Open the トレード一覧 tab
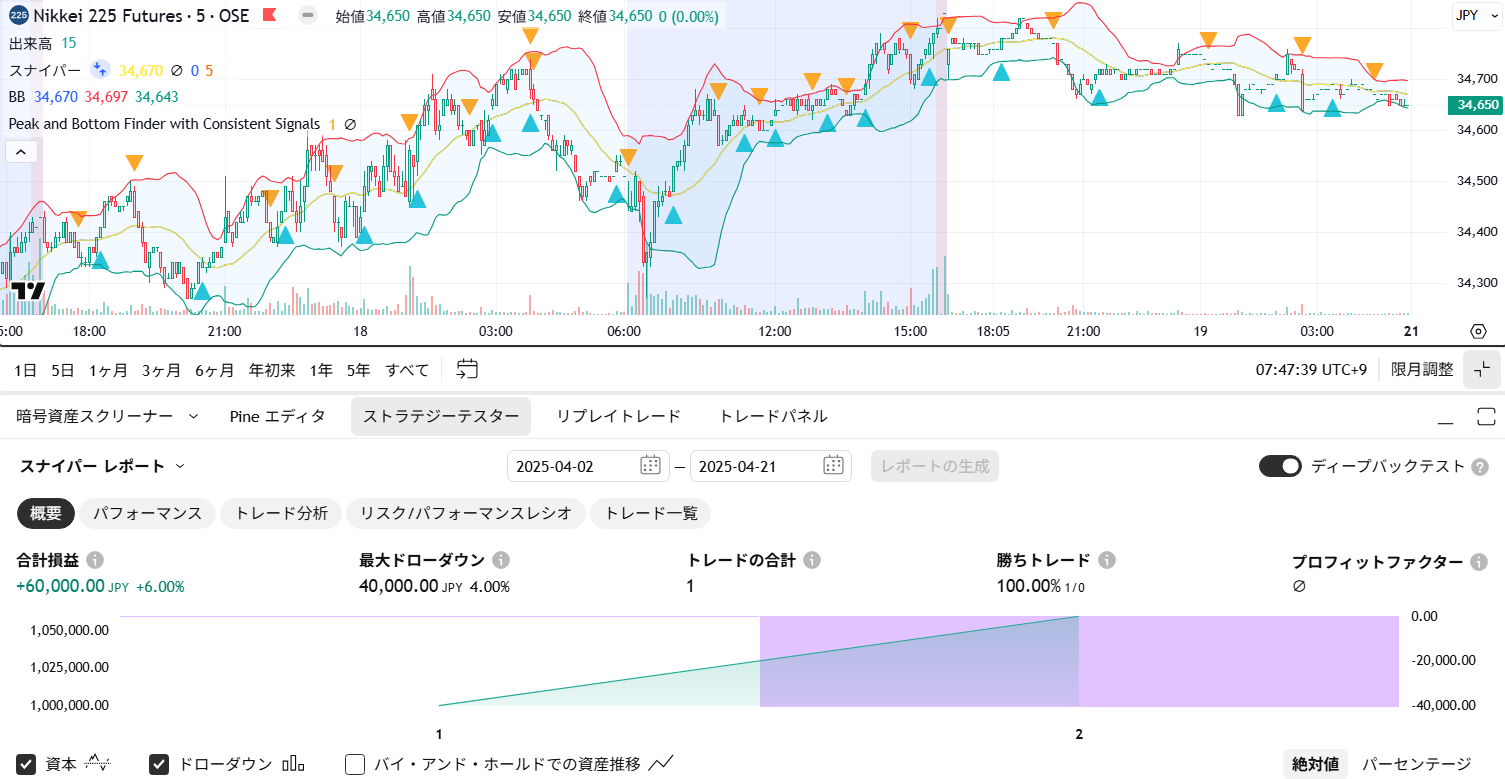Image resolution: width=1505 pixels, height=779 pixels. (650, 513)
